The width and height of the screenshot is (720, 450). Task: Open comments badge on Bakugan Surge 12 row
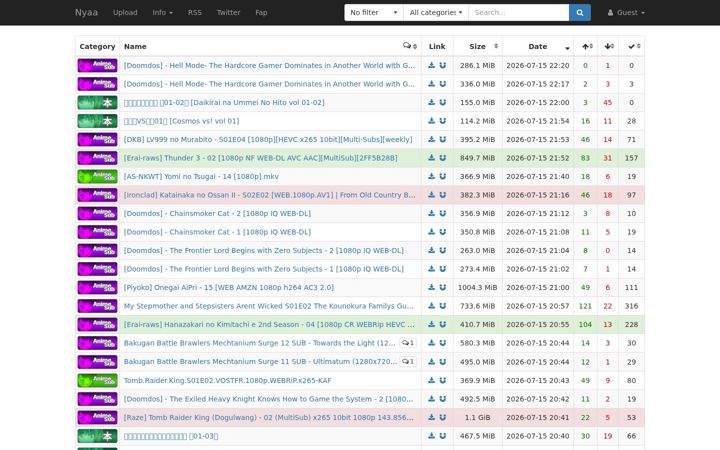coord(408,343)
